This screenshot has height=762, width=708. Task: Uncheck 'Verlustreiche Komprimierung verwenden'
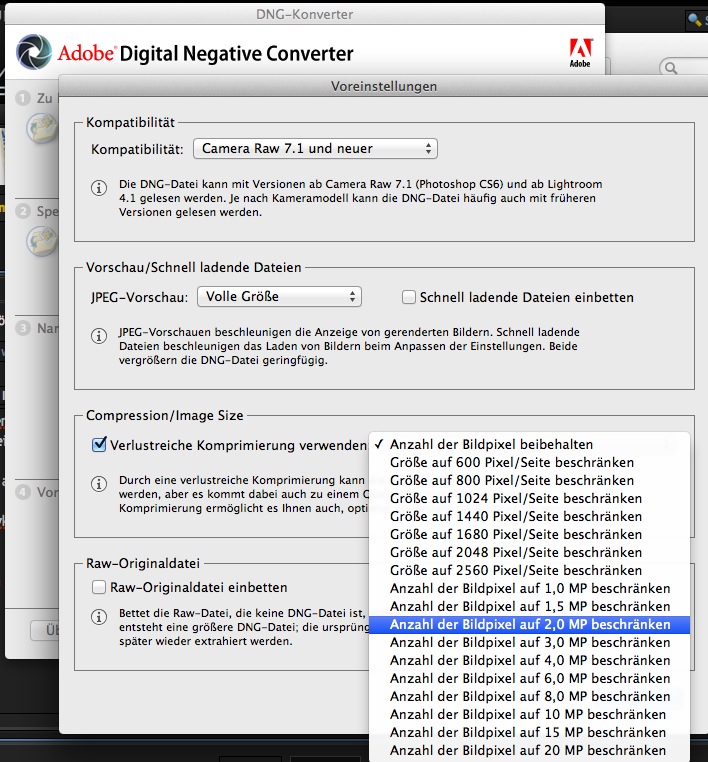99,444
